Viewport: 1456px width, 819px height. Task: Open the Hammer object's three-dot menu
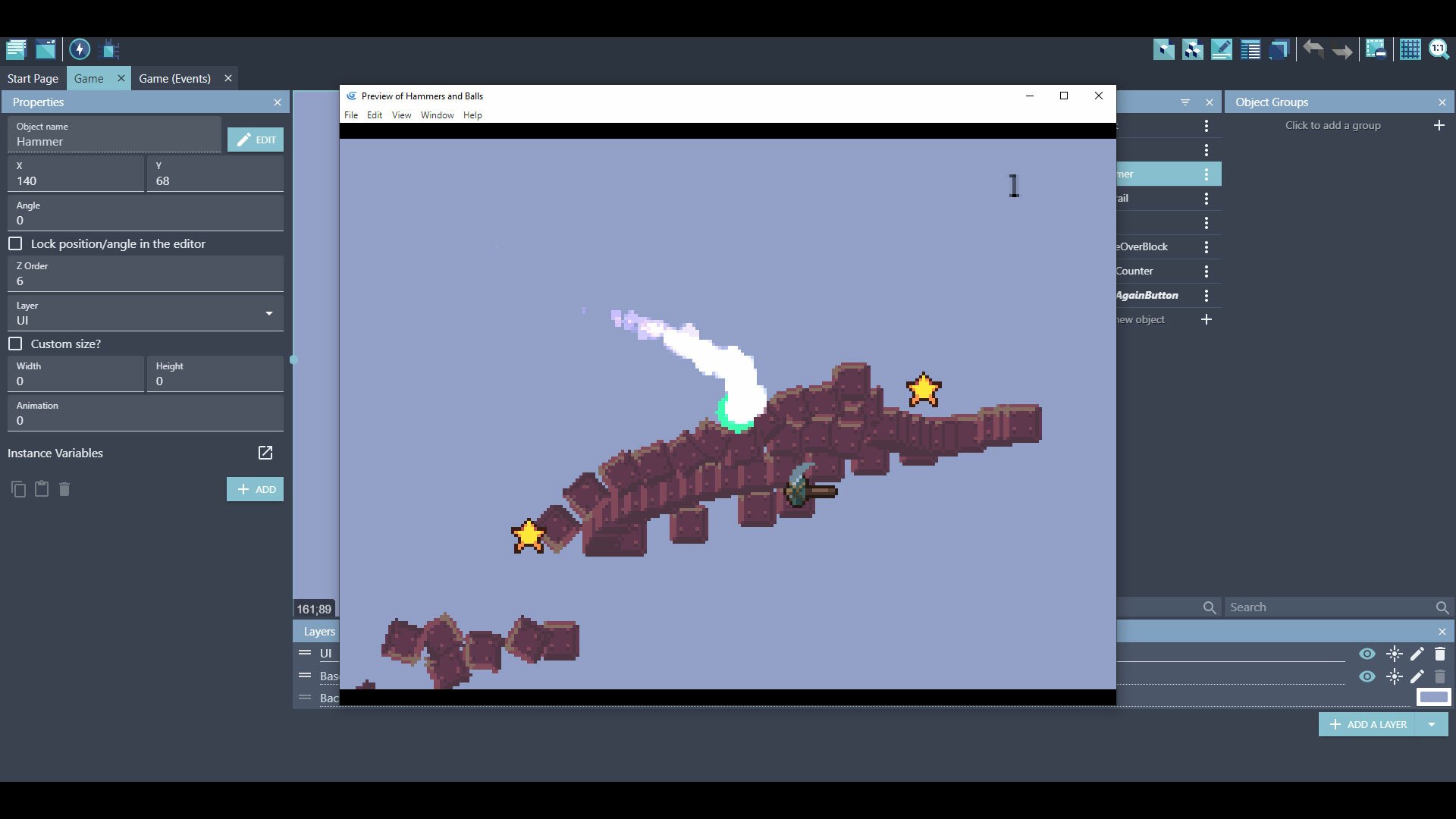[1207, 174]
